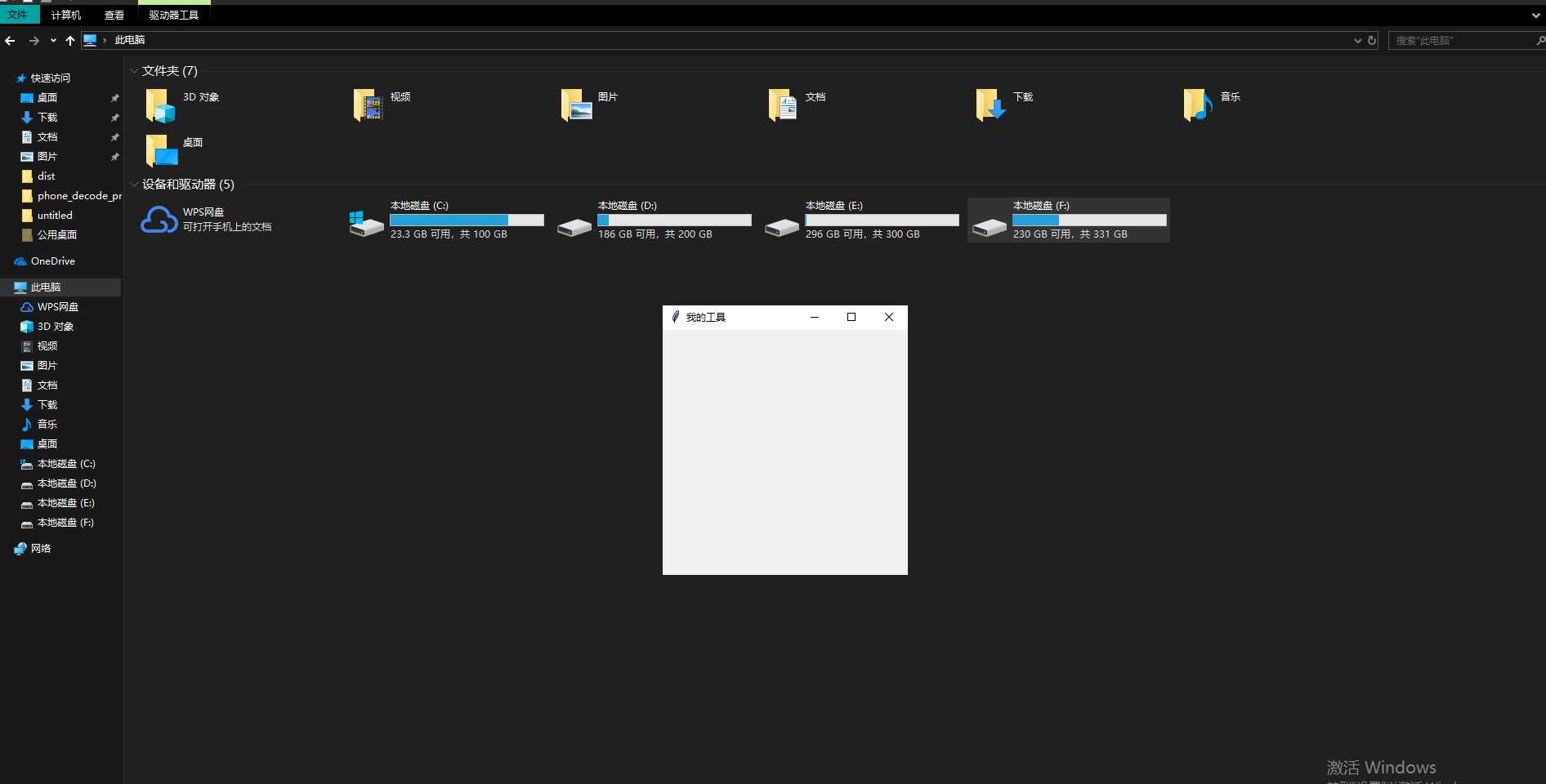Go up one level with up arrow

pyautogui.click(x=70, y=40)
